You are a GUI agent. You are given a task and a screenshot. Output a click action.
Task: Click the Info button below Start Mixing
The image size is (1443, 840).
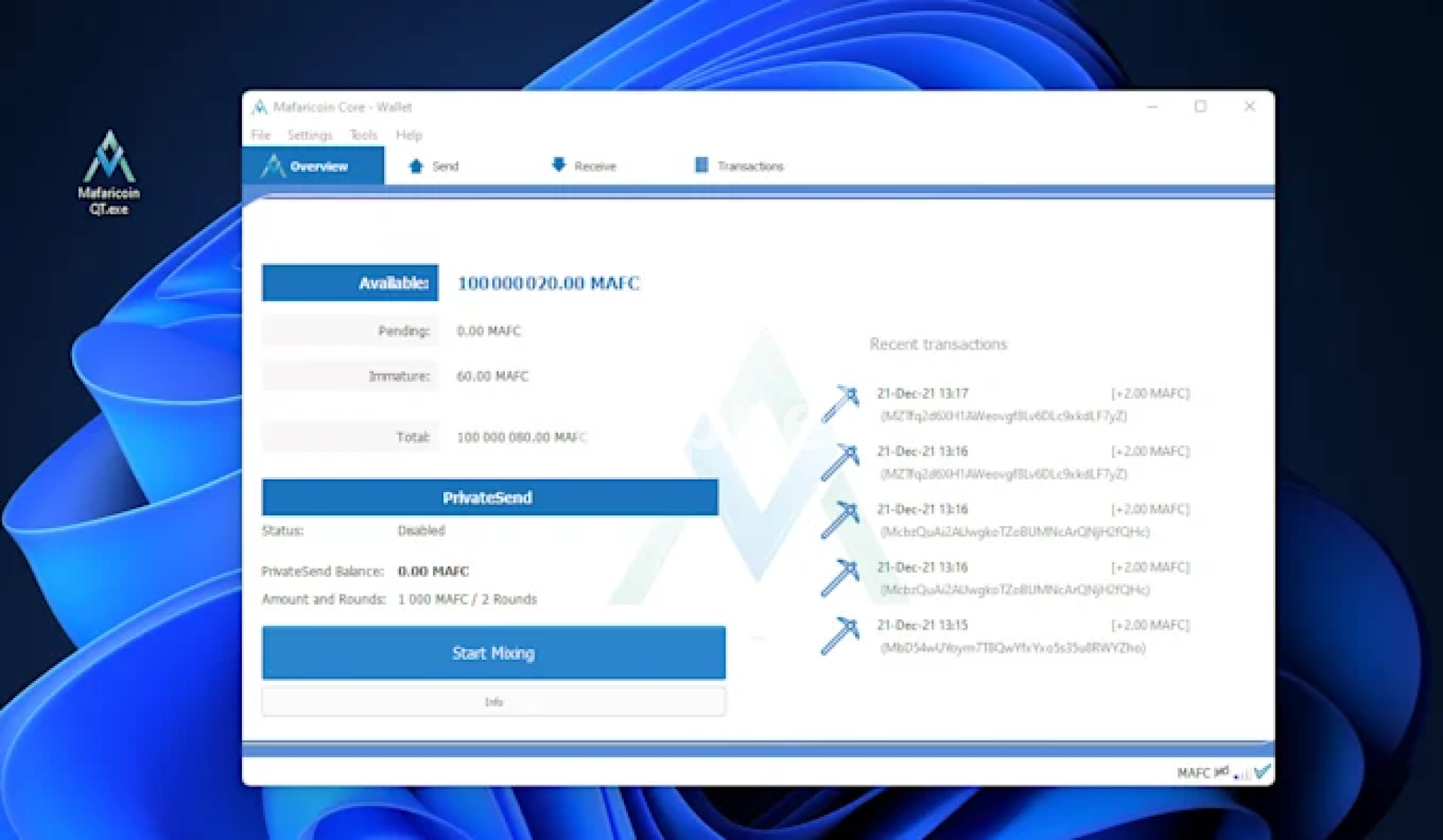pyautogui.click(x=493, y=702)
